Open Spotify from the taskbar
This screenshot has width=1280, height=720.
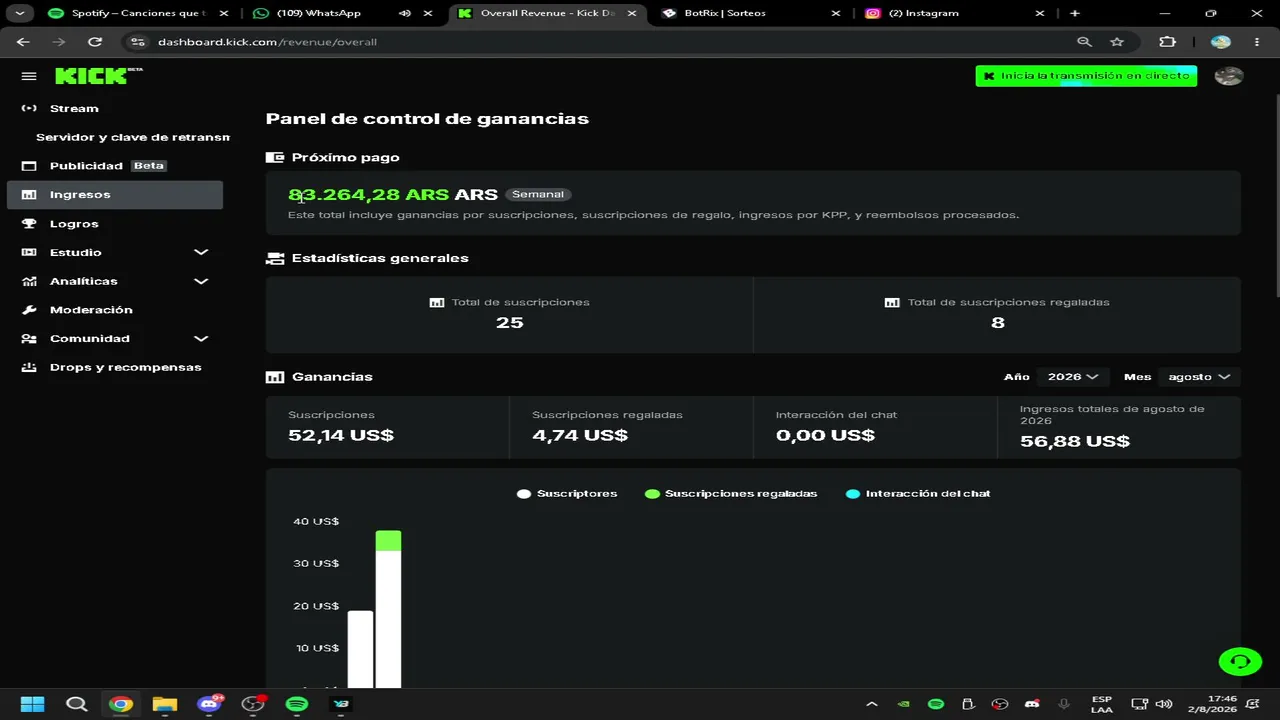297,704
